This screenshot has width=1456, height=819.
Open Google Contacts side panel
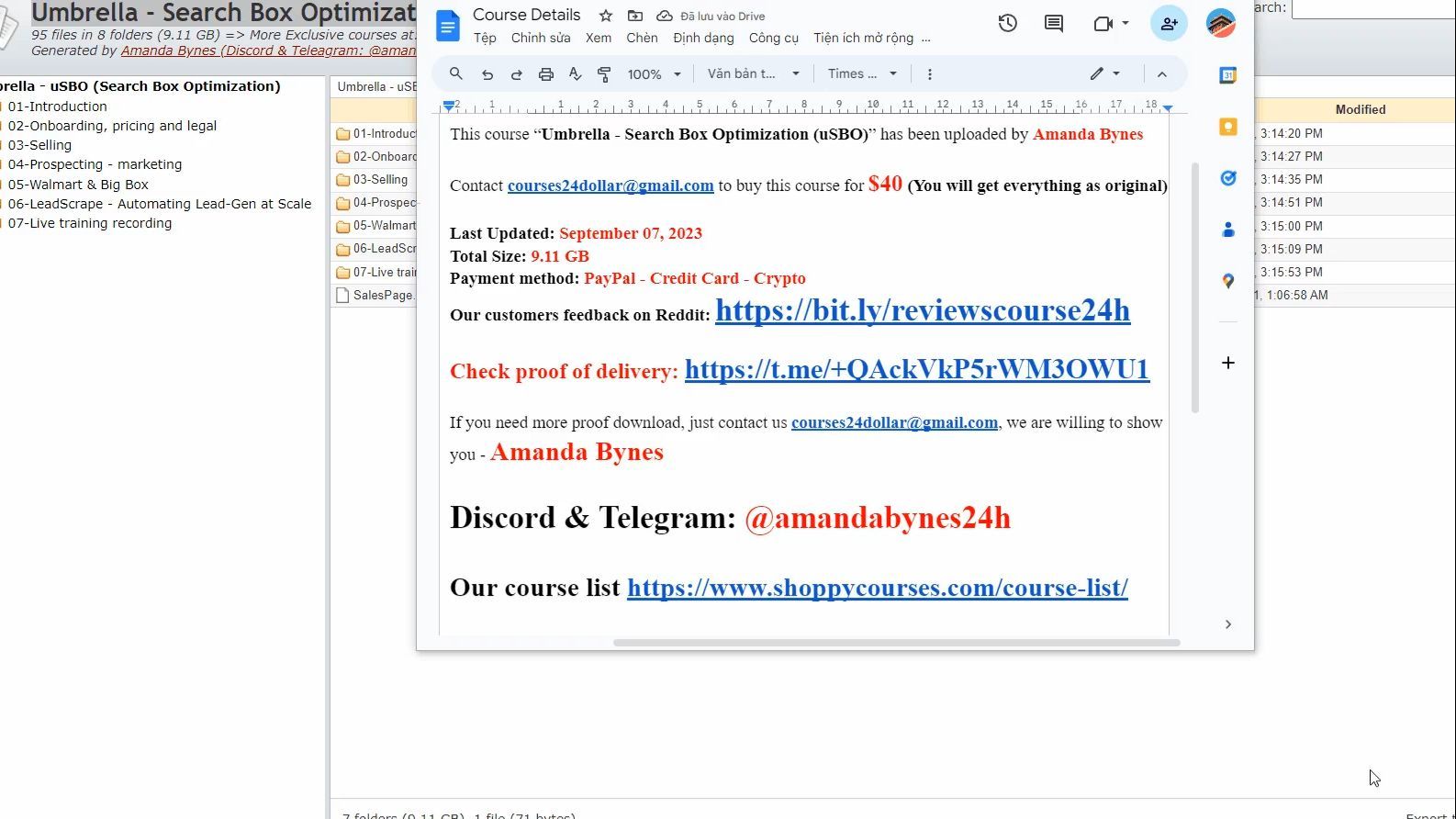[x=1228, y=230]
